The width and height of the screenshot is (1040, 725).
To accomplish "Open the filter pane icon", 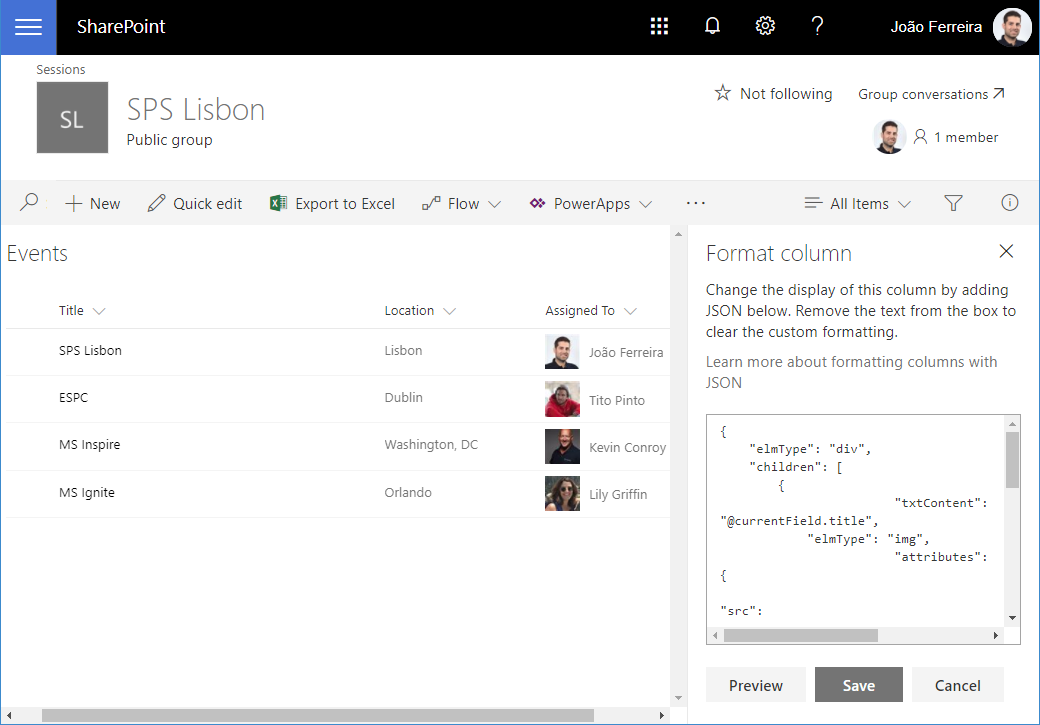I will (x=953, y=203).
